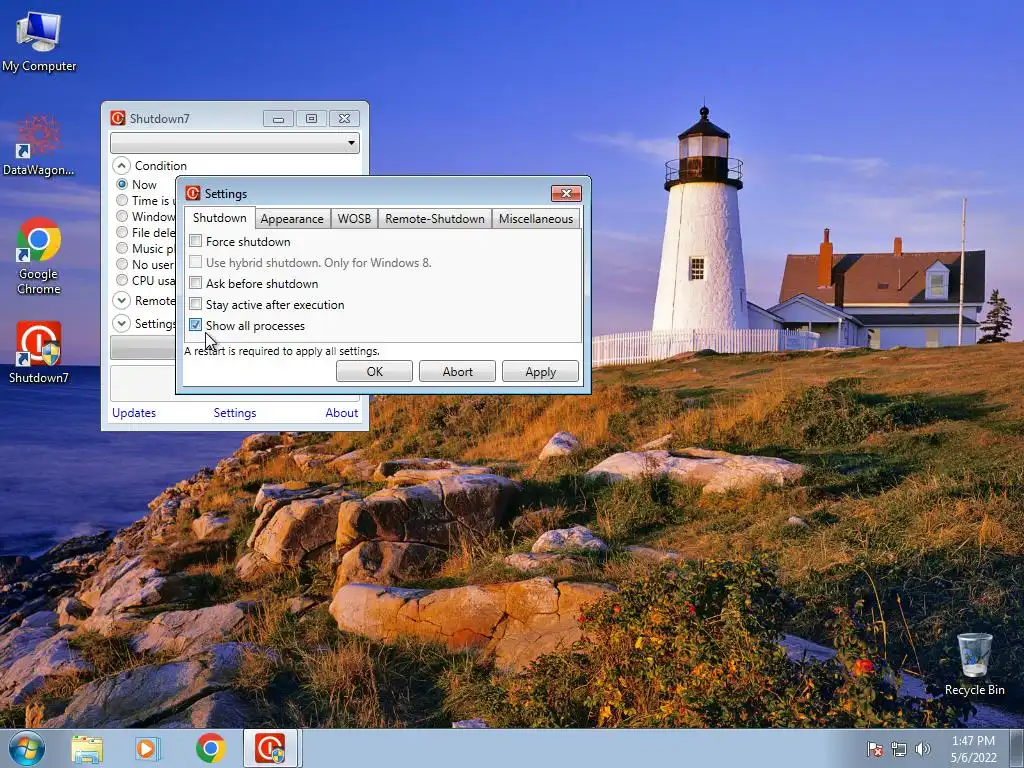Image resolution: width=1024 pixels, height=768 pixels.
Task: Expand the Remote section
Action: click(x=121, y=300)
